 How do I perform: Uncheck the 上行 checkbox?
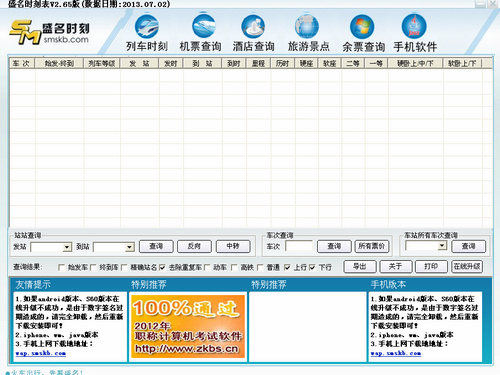point(287,267)
